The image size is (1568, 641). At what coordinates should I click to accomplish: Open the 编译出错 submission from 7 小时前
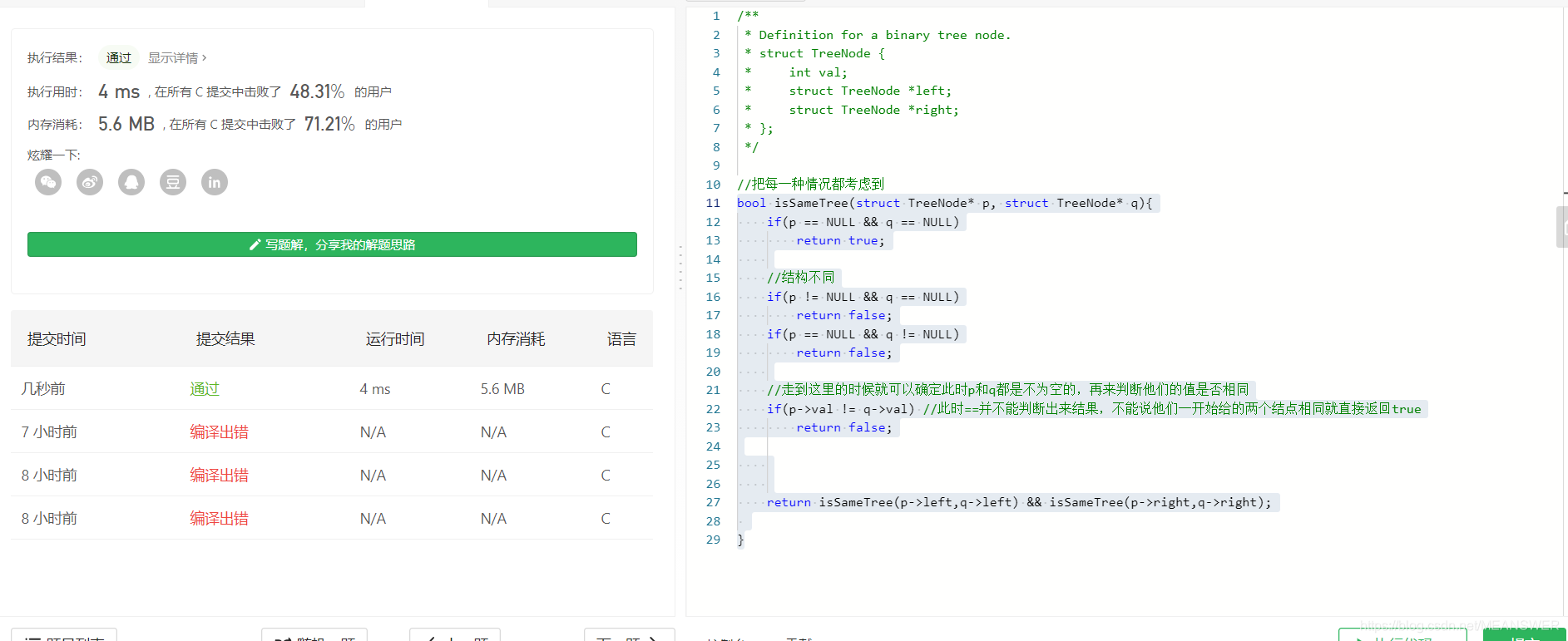[x=219, y=432]
